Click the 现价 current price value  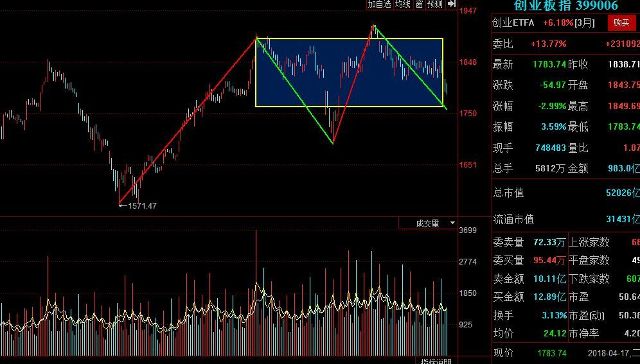pyautogui.click(x=552, y=353)
